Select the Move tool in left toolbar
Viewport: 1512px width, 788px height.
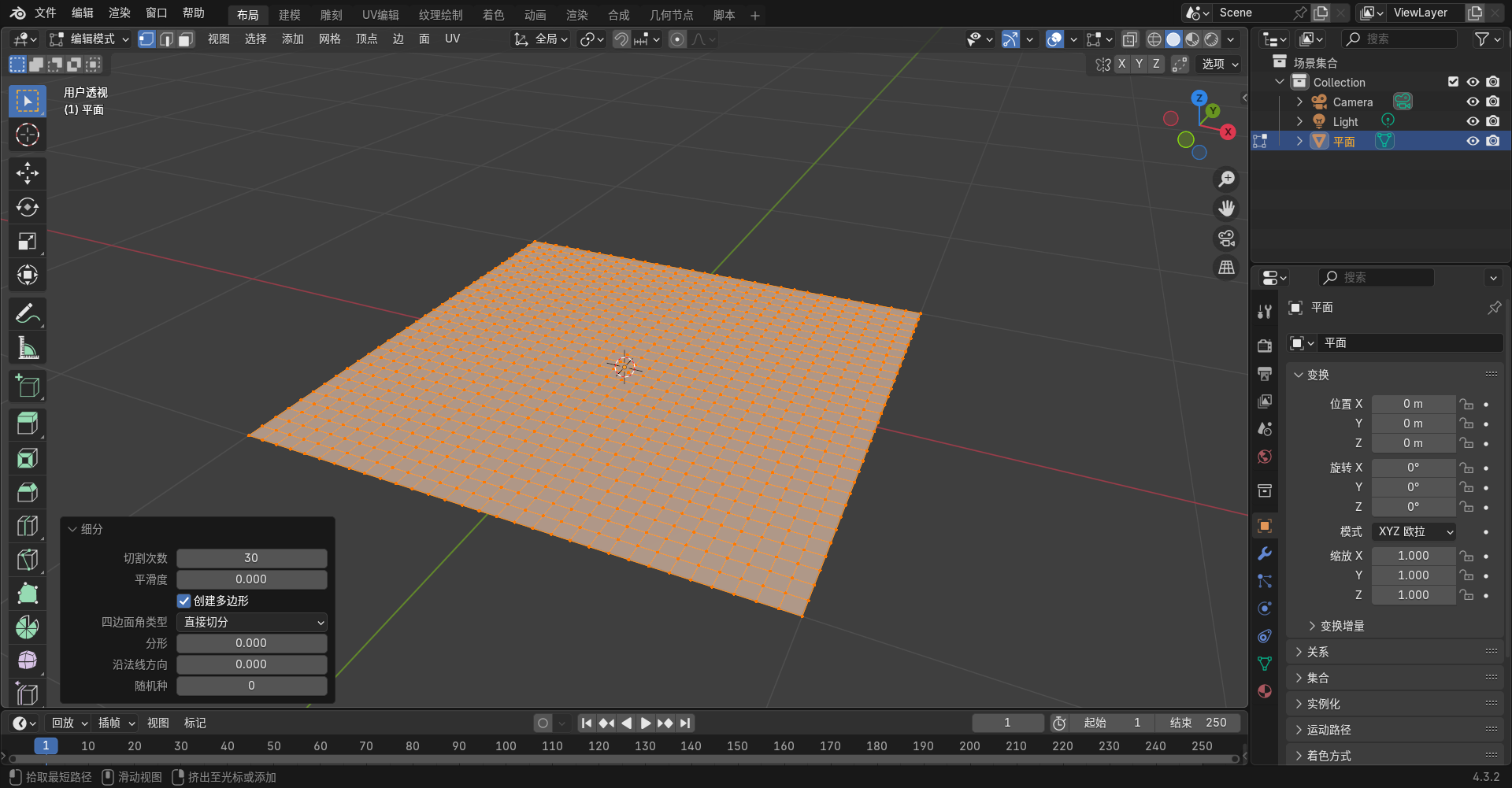pos(28,173)
